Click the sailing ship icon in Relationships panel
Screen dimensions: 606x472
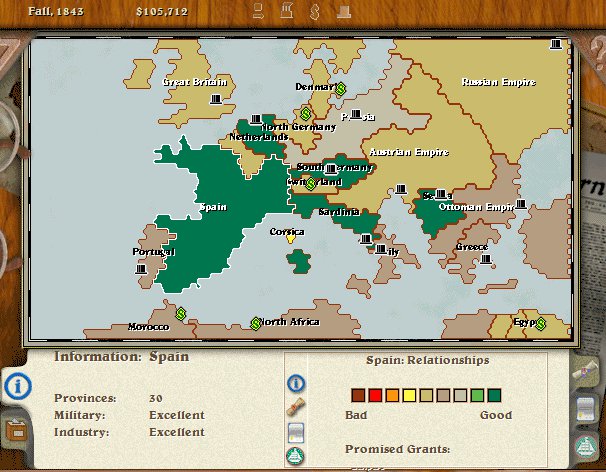pos(295,456)
